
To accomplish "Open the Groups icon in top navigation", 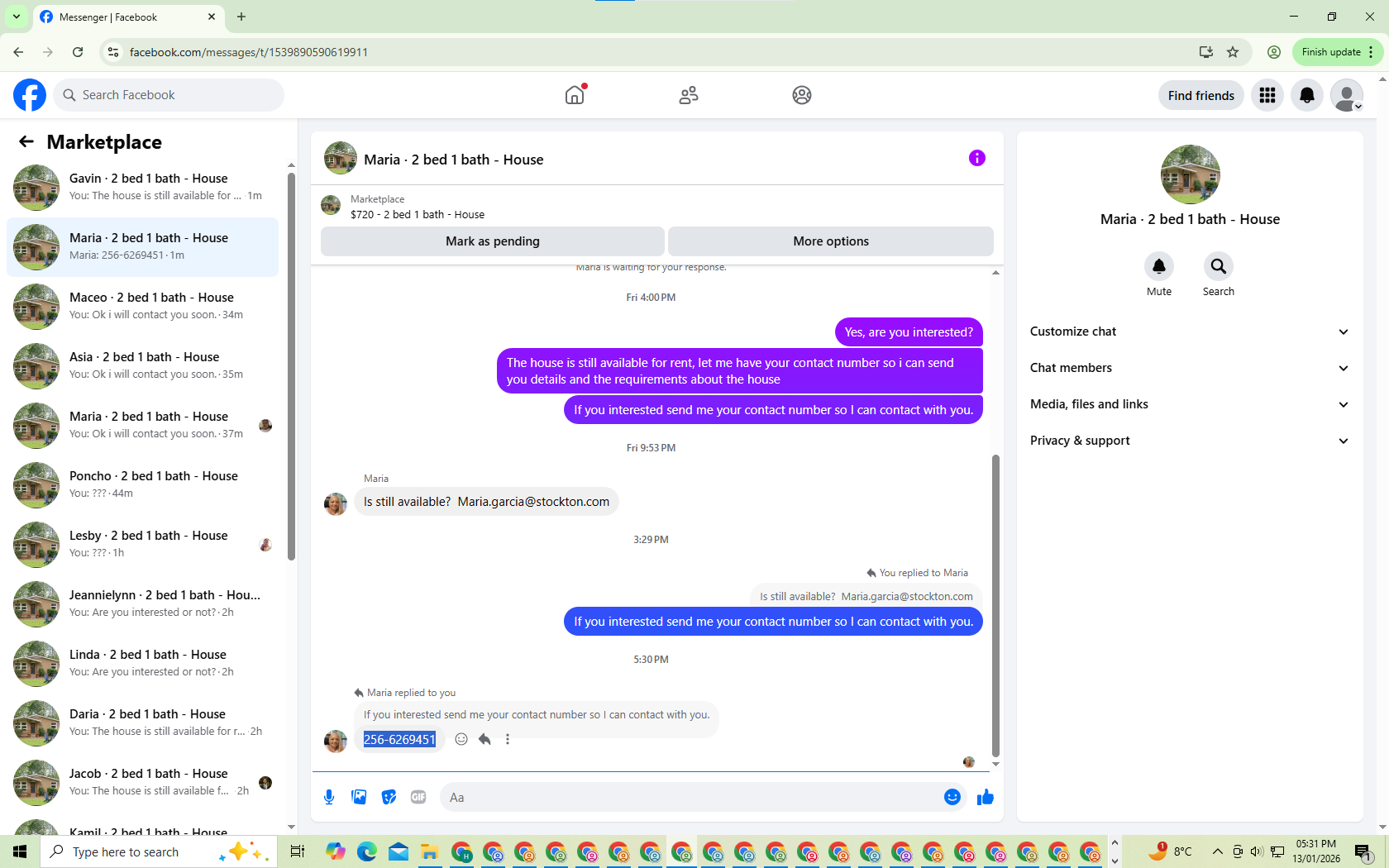I will (802, 95).
